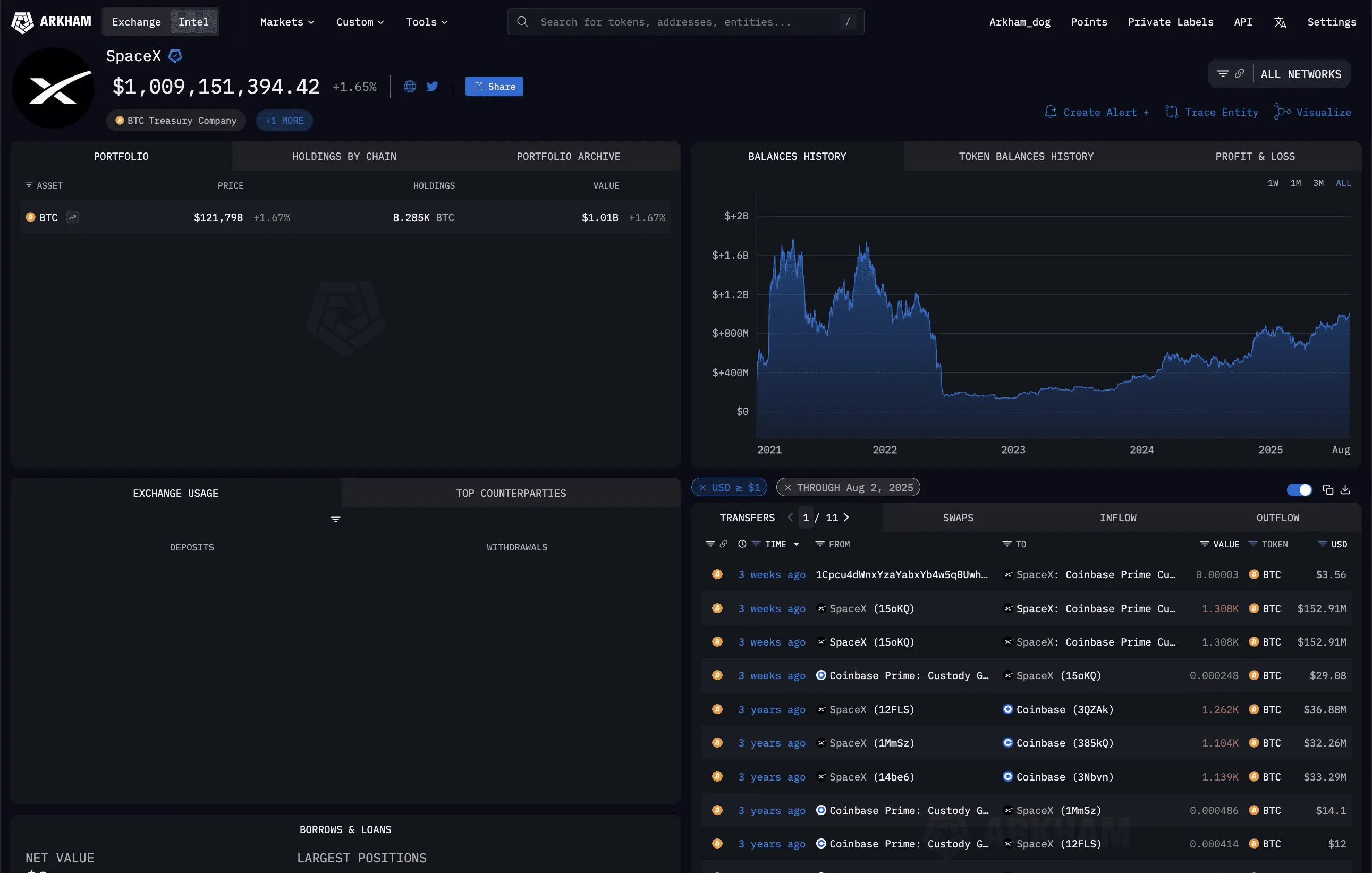The image size is (1372, 873).
Task: Switch to Exchange mode
Action: tap(136, 22)
